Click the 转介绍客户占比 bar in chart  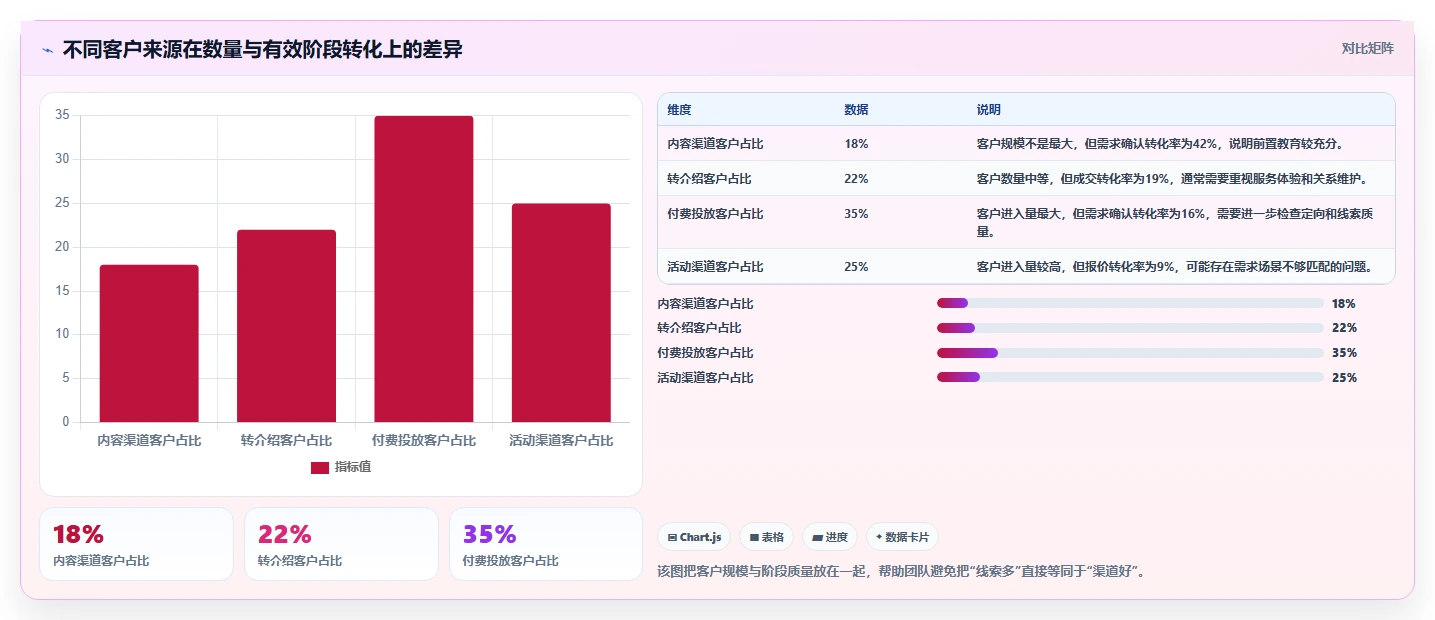tap(286, 326)
